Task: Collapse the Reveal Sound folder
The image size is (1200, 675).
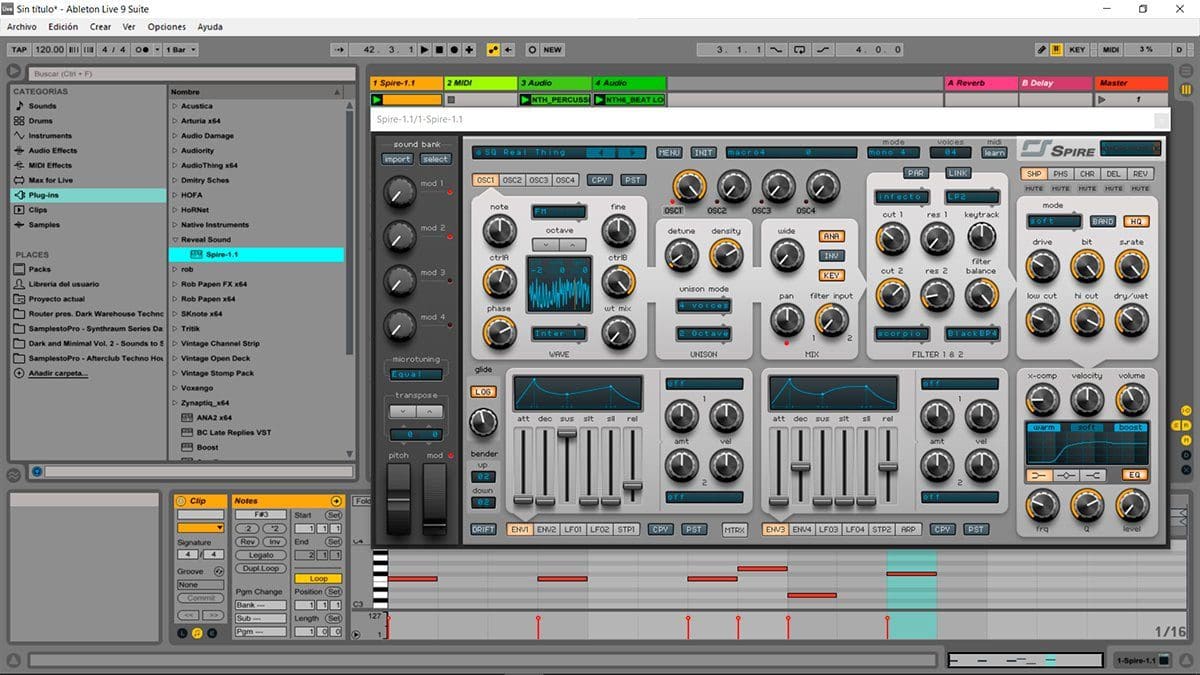Action: point(174,240)
